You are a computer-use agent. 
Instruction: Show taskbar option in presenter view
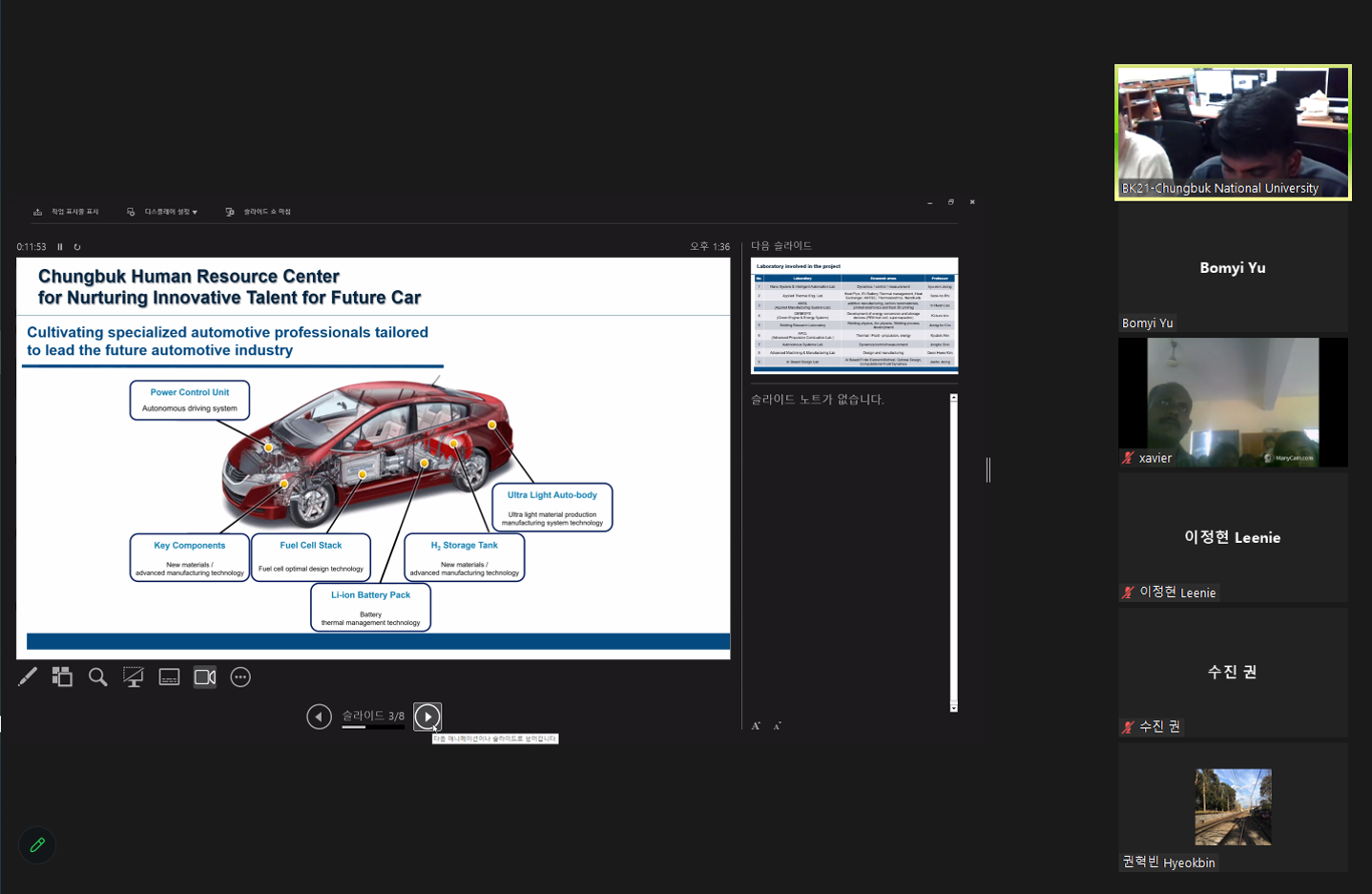[x=67, y=212]
